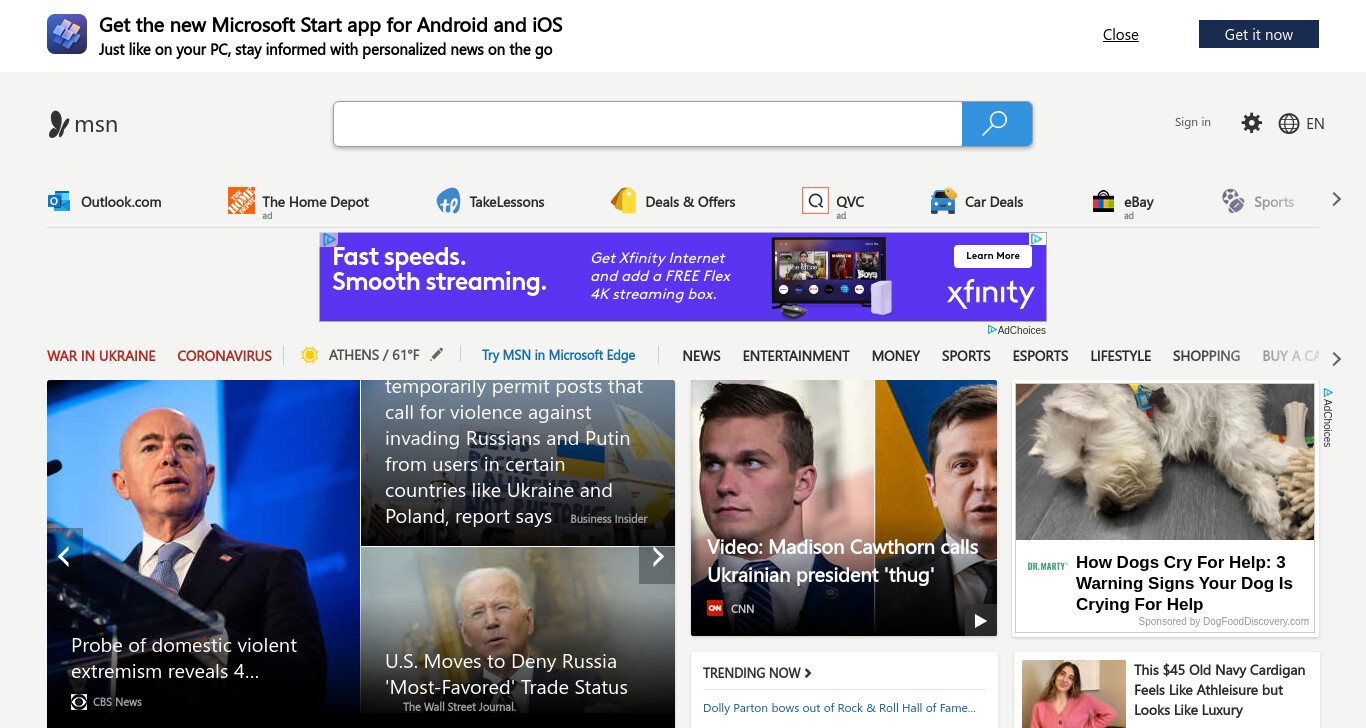This screenshot has width=1366, height=728.
Task: Click the QVC icon
Action: pos(815,201)
